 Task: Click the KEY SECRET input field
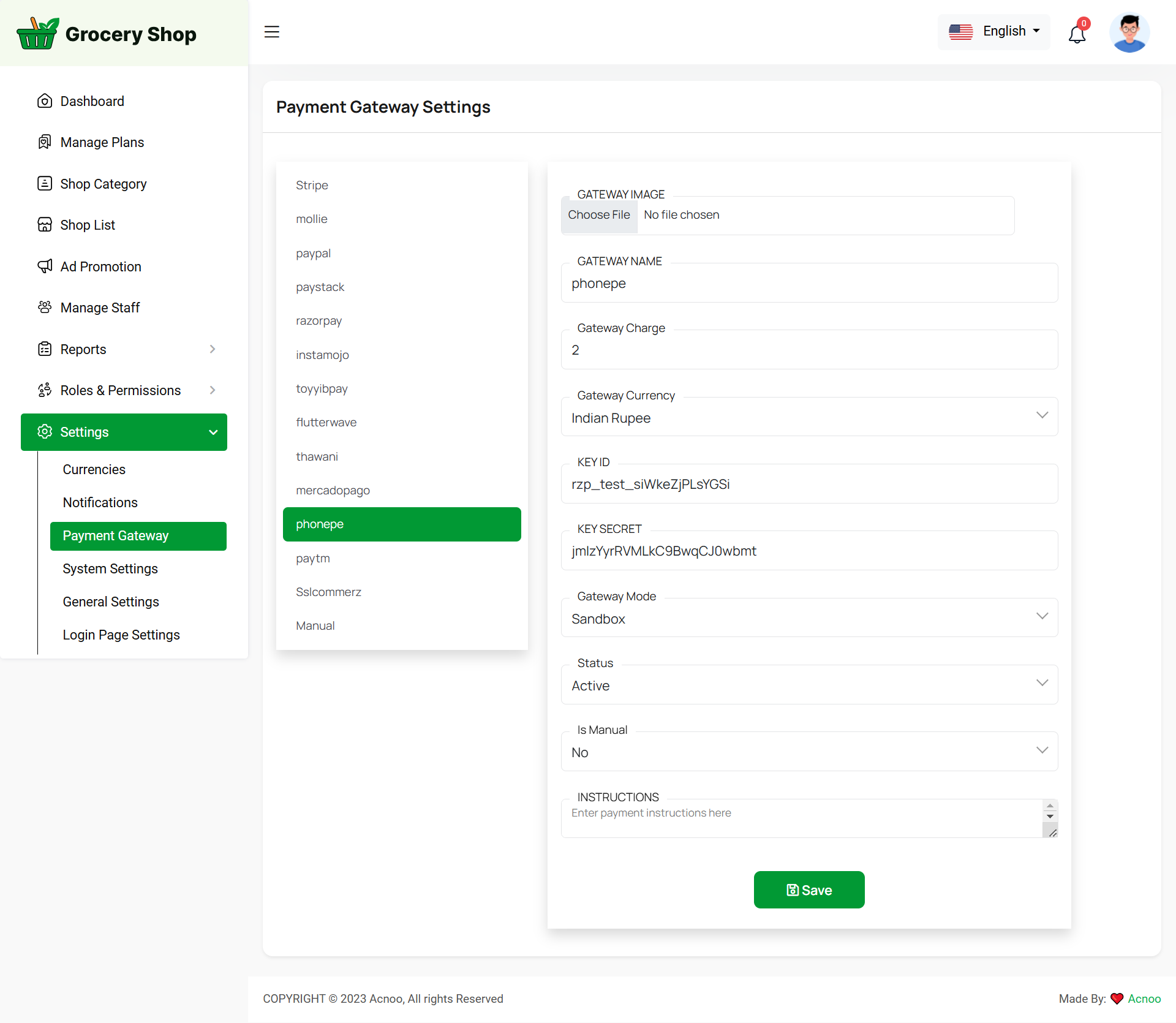[809, 551]
